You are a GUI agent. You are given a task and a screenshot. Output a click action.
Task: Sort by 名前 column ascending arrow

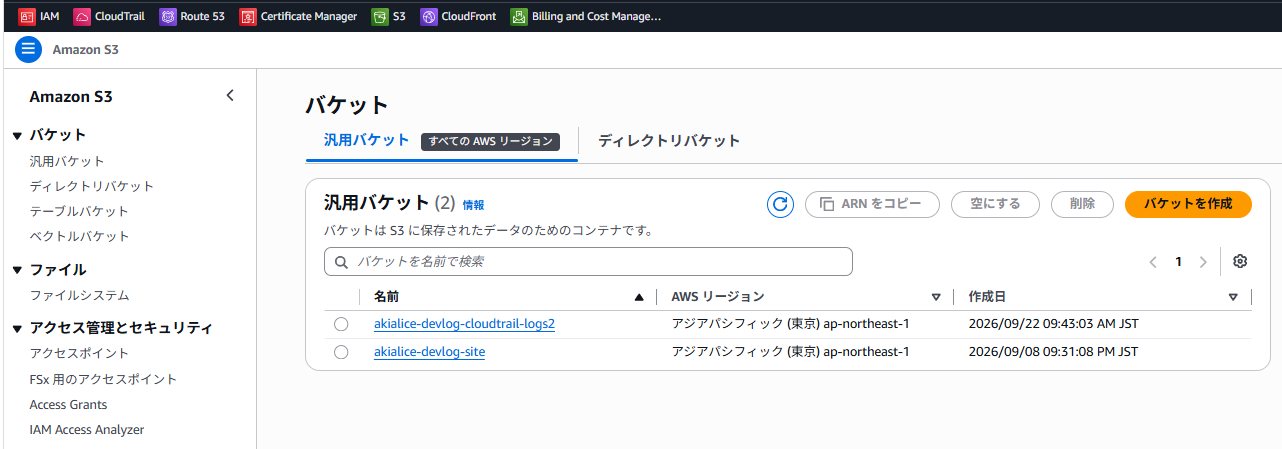click(x=639, y=297)
